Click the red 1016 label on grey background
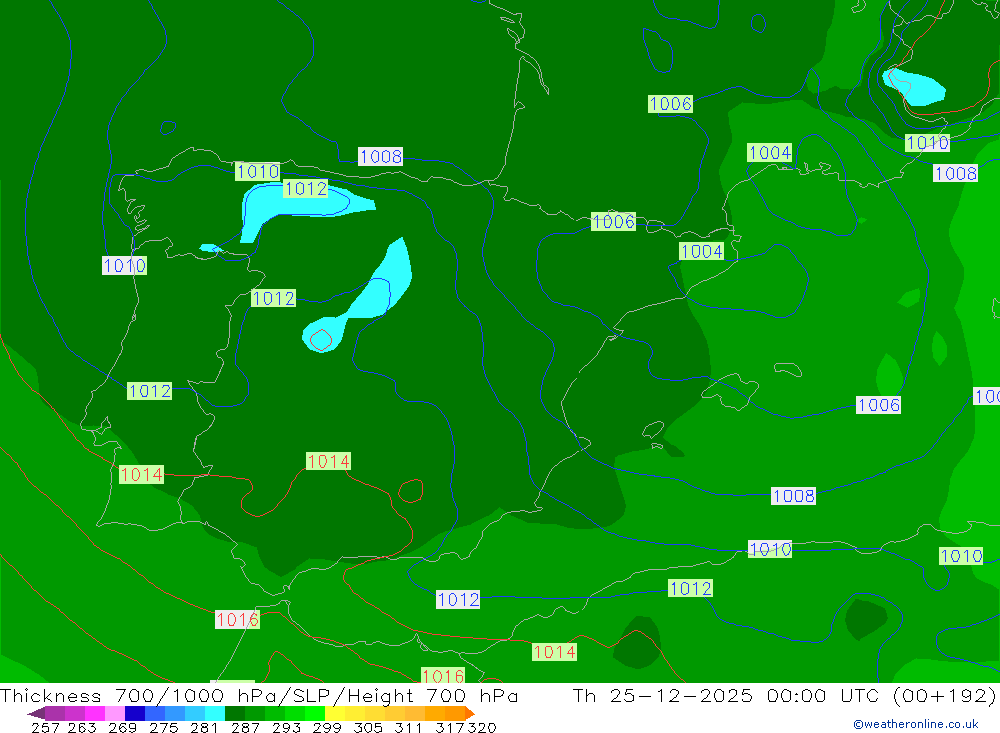This screenshot has height=733, width=1000. pos(237,619)
